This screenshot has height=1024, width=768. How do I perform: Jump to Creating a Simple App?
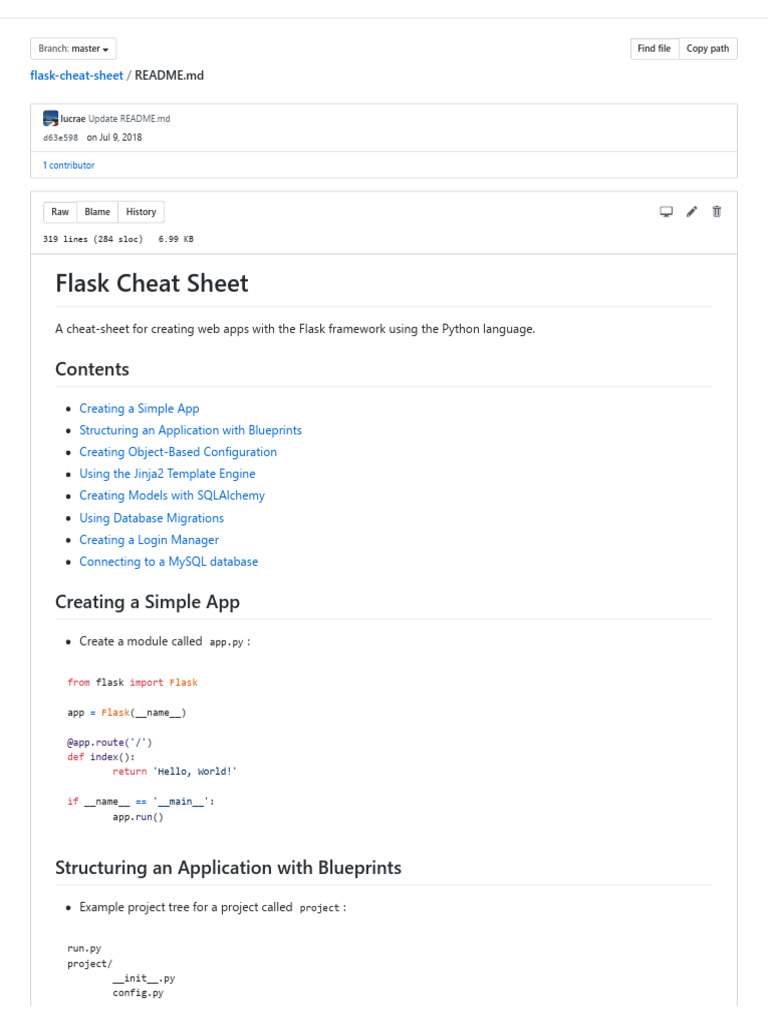click(x=139, y=408)
